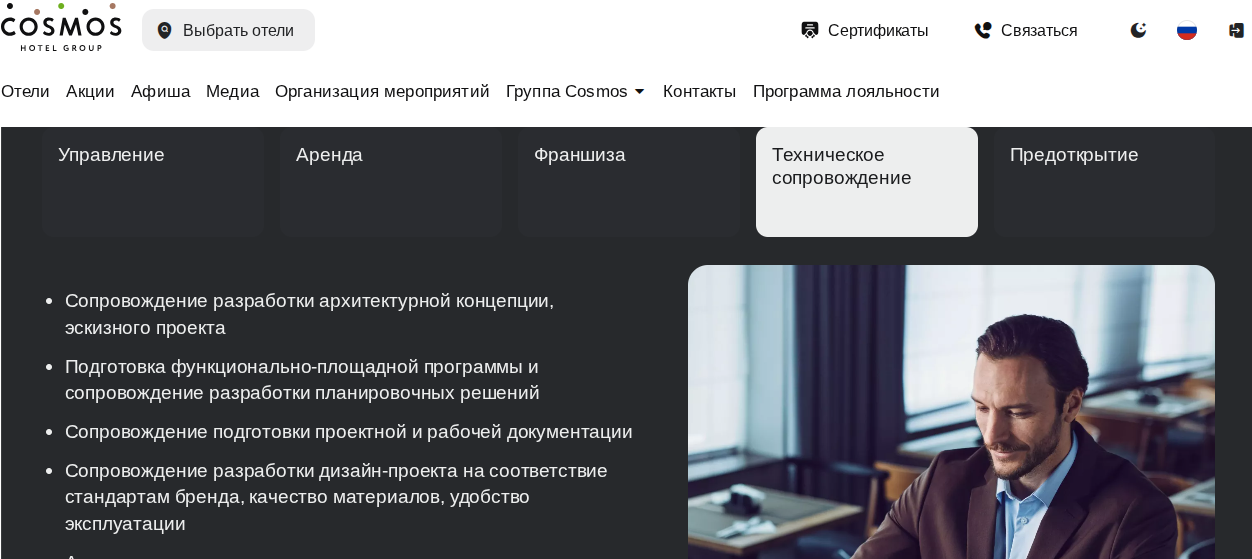This screenshot has width=1252, height=559.
Task: Click the phone contact icon
Action: click(x=983, y=30)
